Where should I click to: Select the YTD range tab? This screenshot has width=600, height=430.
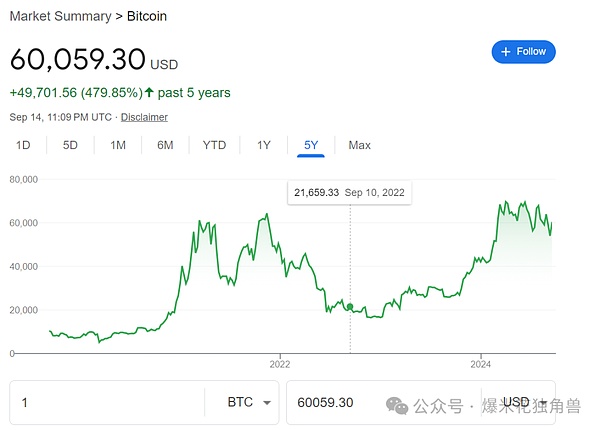214,145
